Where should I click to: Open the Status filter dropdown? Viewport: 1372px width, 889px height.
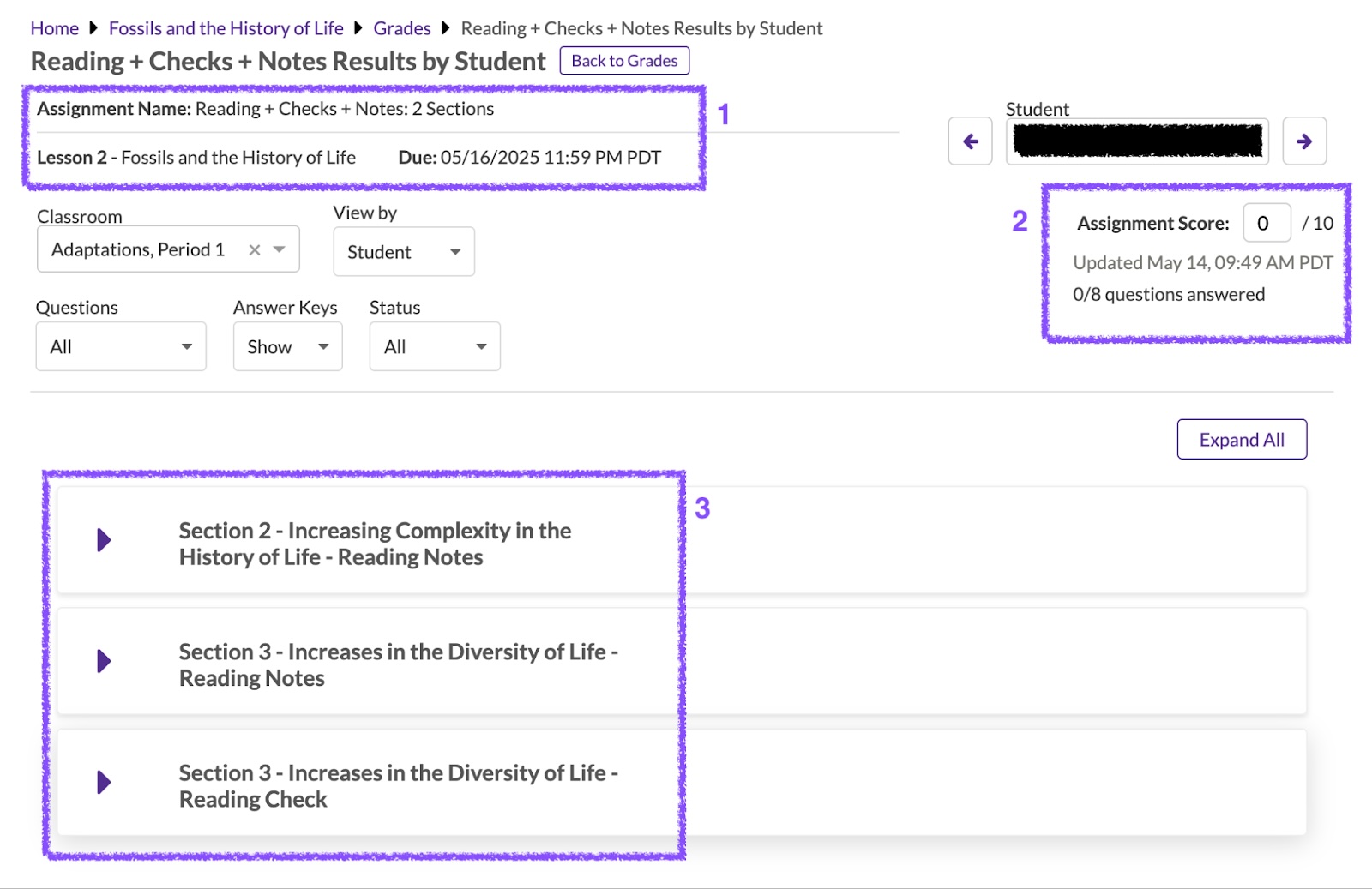pyautogui.click(x=435, y=346)
